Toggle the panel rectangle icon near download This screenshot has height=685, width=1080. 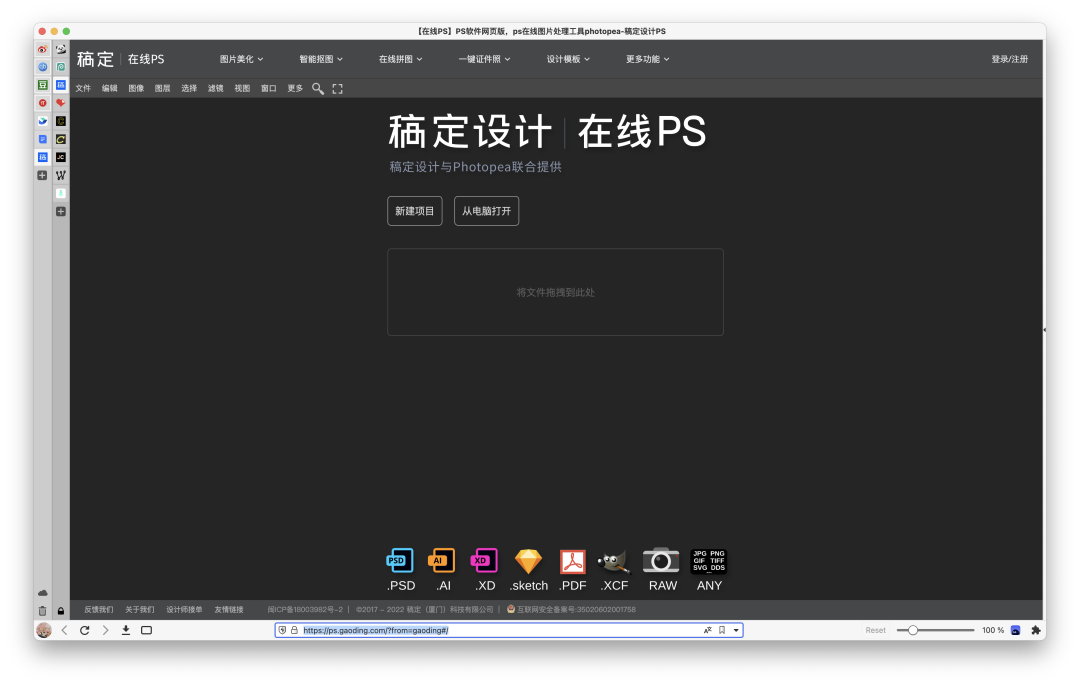coord(147,630)
